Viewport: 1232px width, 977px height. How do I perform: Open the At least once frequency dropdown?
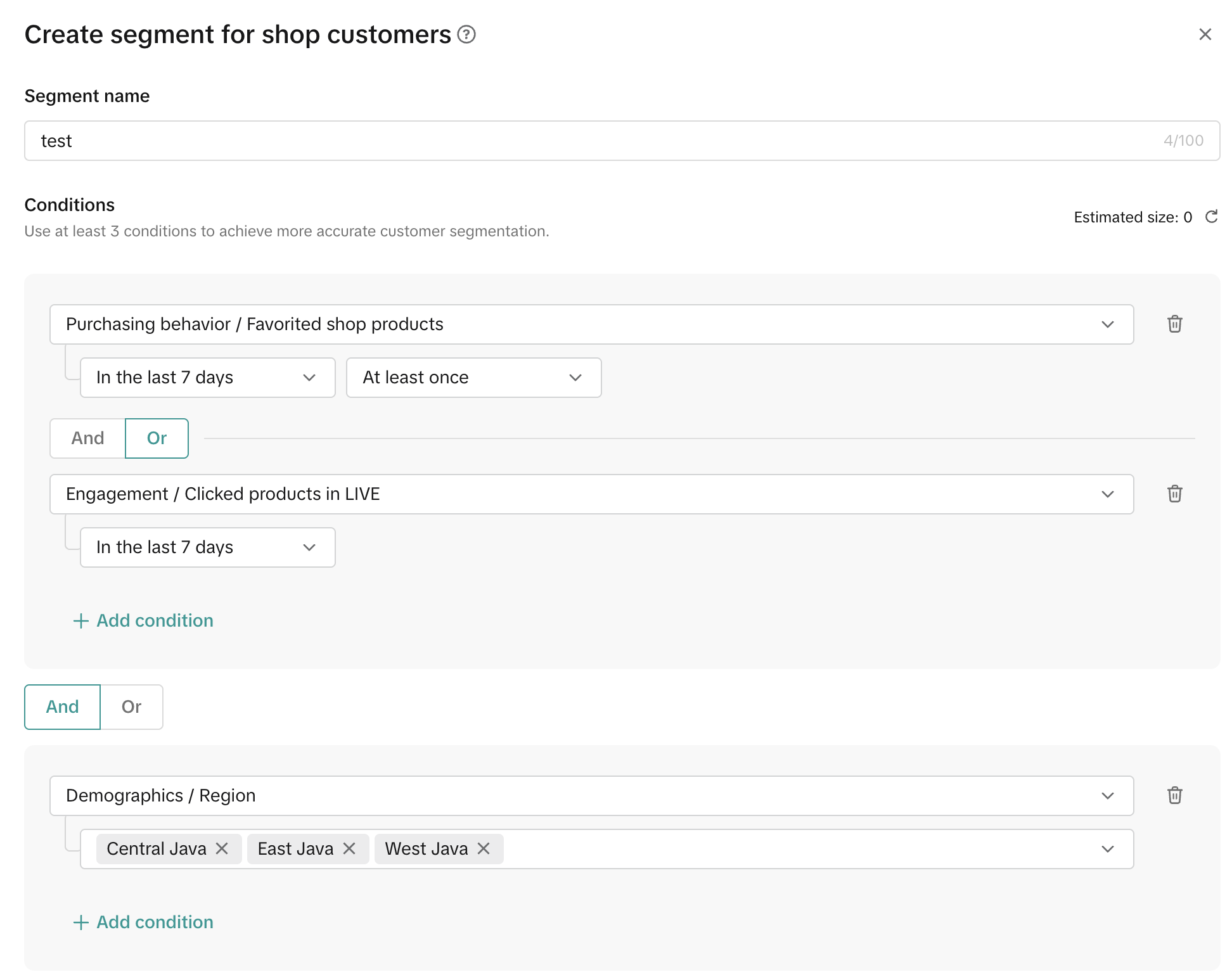point(473,377)
